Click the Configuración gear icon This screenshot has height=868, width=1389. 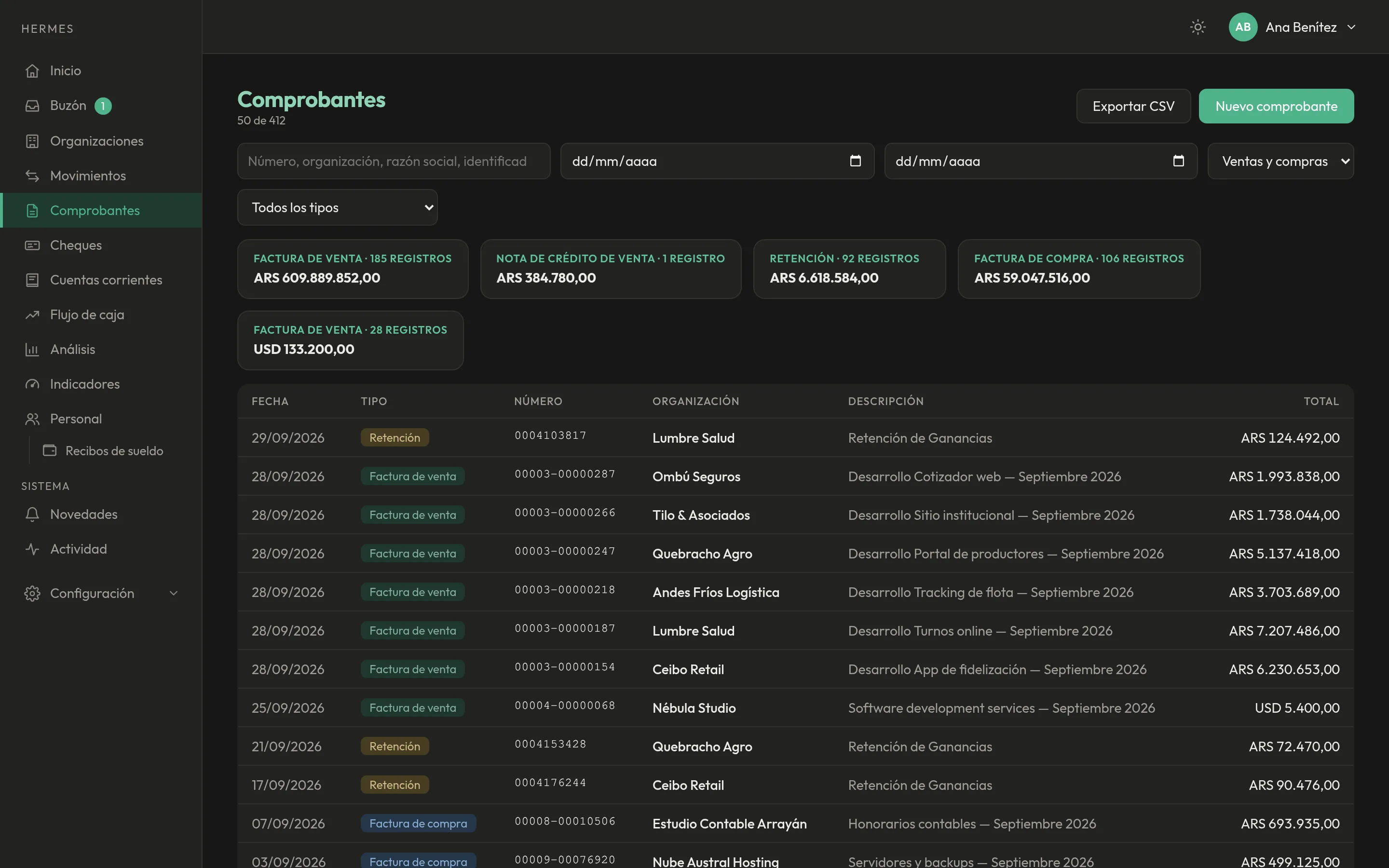pyautogui.click(x=32, y=593)
